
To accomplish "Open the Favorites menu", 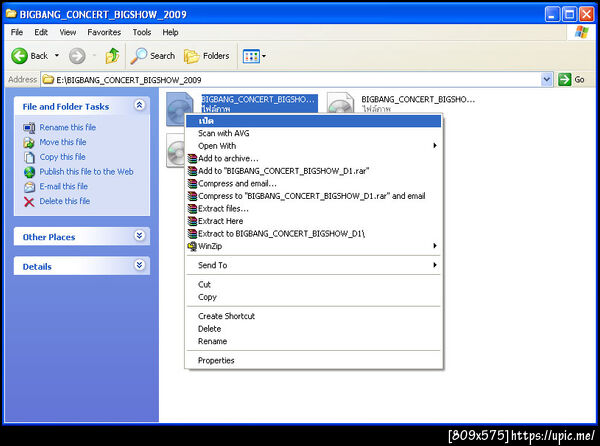I will [x=104, y=33].
